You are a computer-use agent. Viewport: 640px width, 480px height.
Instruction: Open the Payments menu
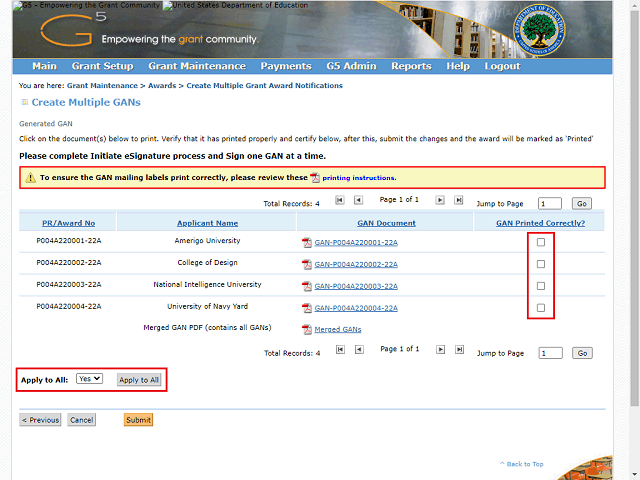(x=286, y=66)
